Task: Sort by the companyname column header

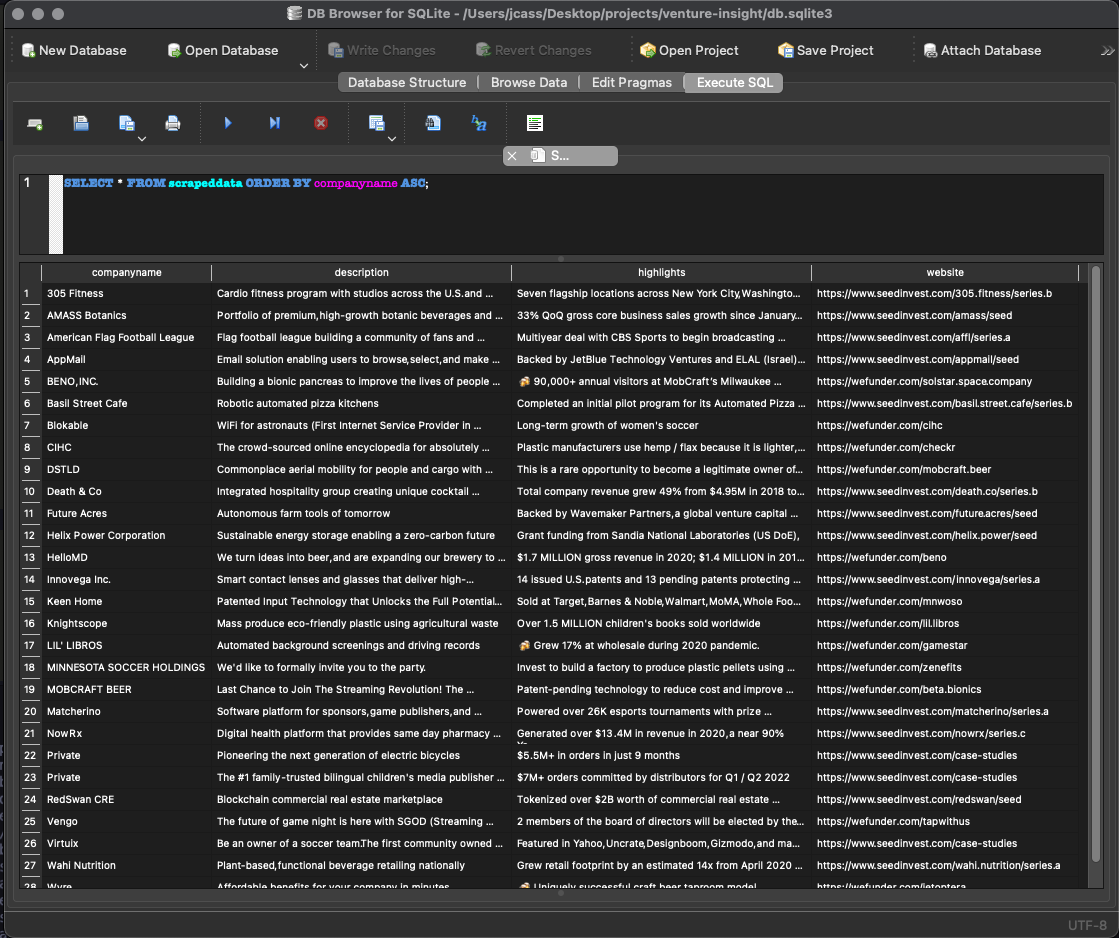Action: (x=126, y=273)
